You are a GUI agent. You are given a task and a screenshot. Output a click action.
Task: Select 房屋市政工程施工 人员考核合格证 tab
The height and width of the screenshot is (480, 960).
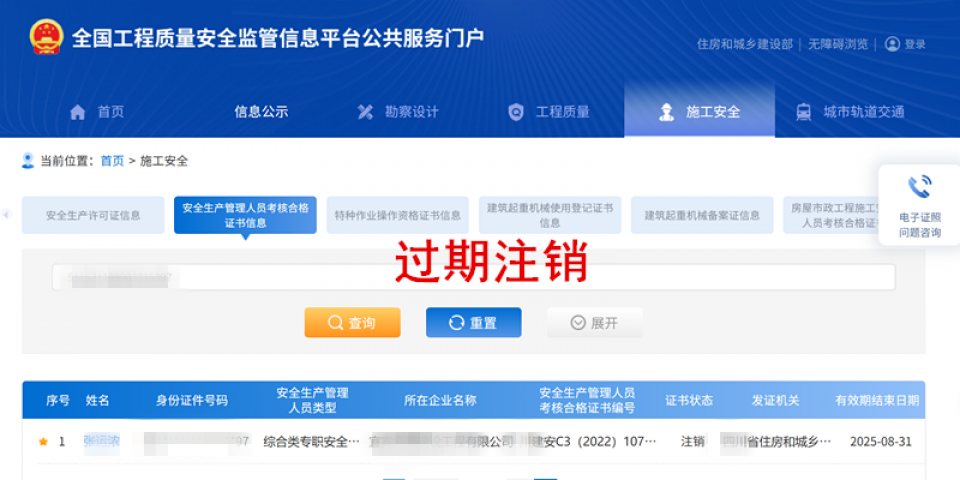831,215
